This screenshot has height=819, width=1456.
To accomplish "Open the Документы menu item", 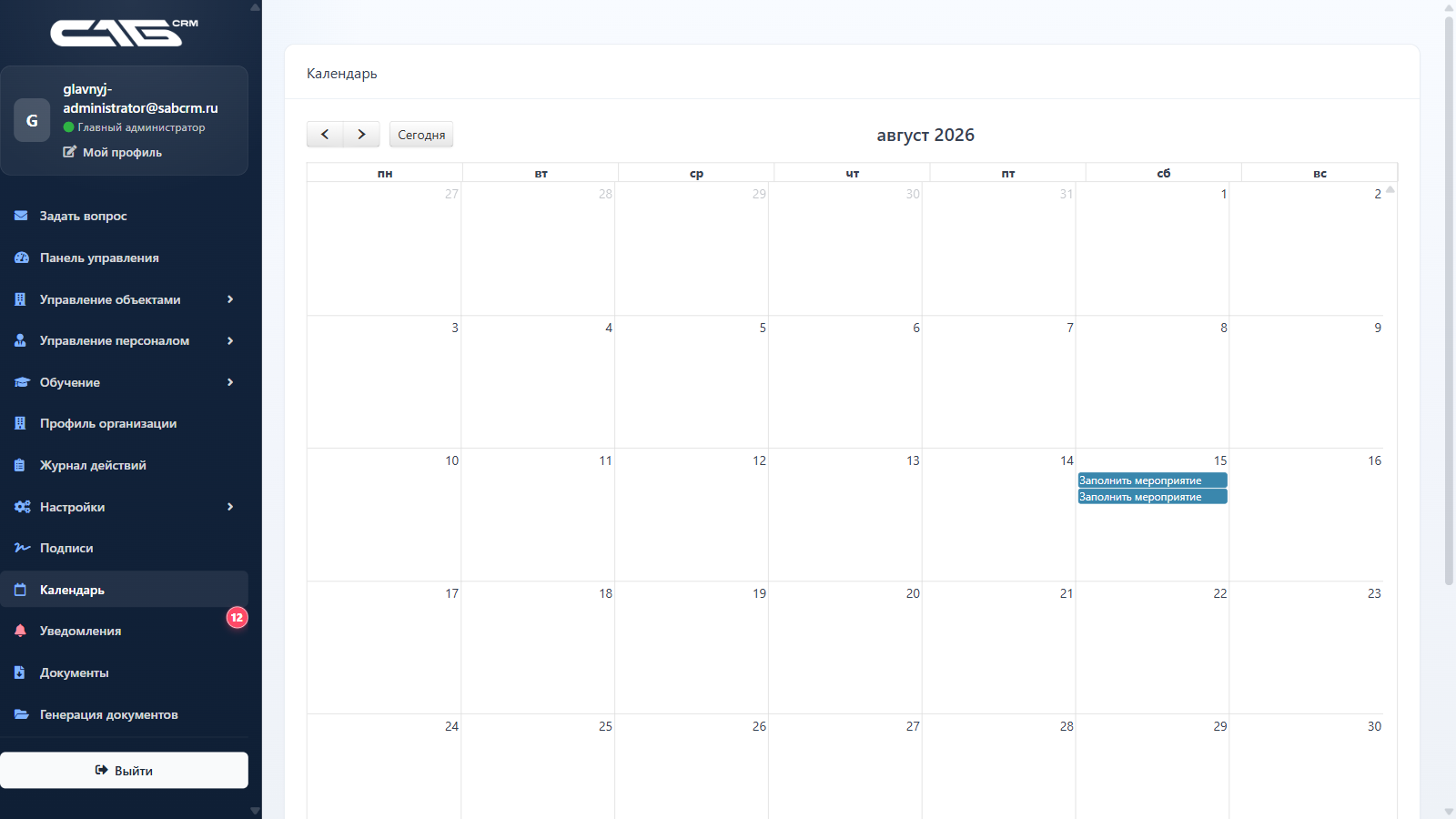I will pos(124,672).
